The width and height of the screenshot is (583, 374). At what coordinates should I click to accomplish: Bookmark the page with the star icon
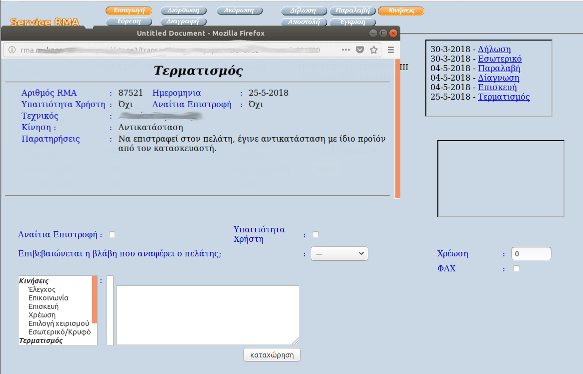click(374, 50)
